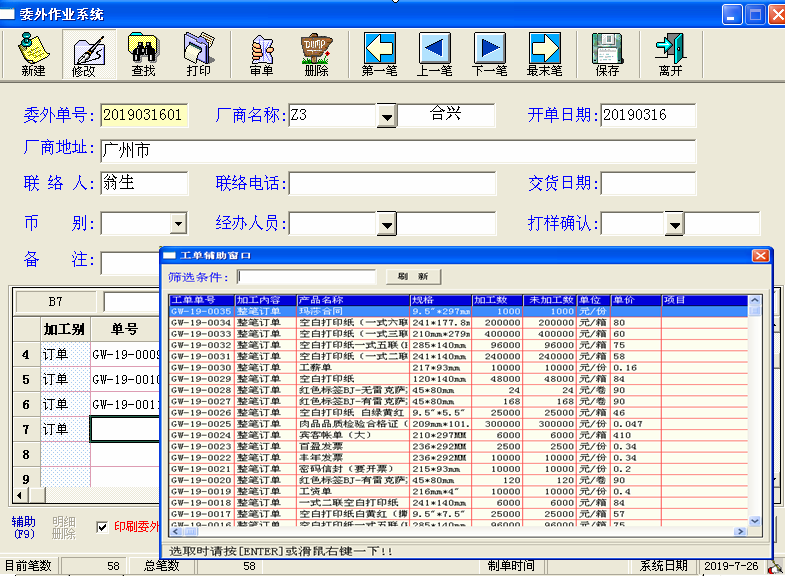This screenshot has width=785, height=576.
Task: Click the 辅助 (F9) button
Action: (x=24, y=526)
